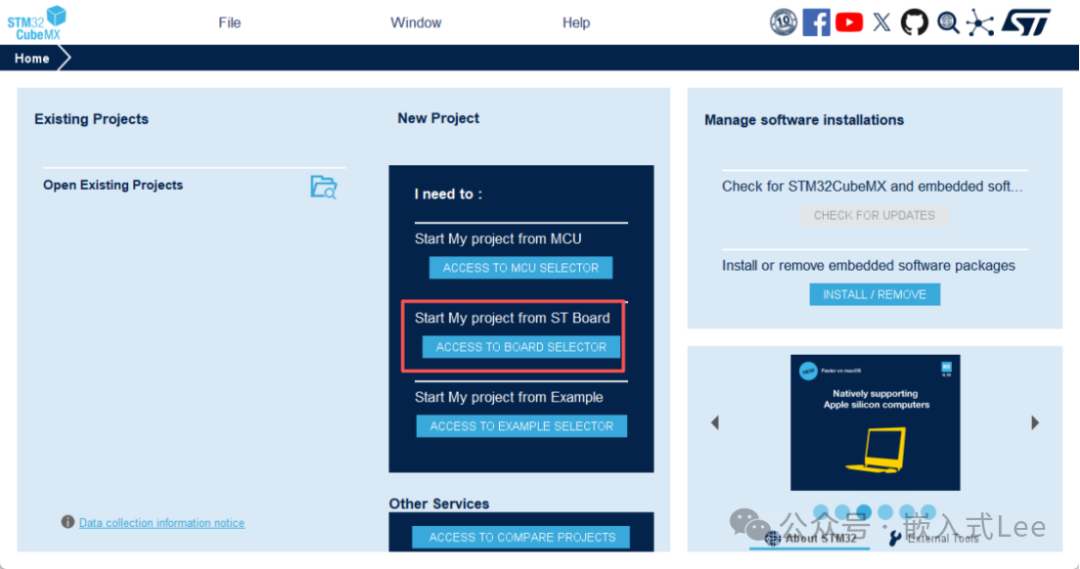The width and height of the screenshot is (1080, 569).
Task: Click ACCESS TO MCU SELECTOR button
Action: point(521,268)
